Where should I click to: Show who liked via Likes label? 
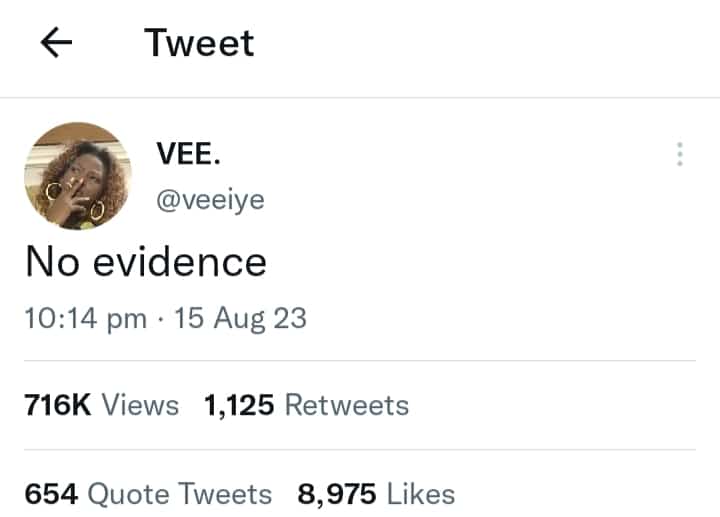point(420,493)
